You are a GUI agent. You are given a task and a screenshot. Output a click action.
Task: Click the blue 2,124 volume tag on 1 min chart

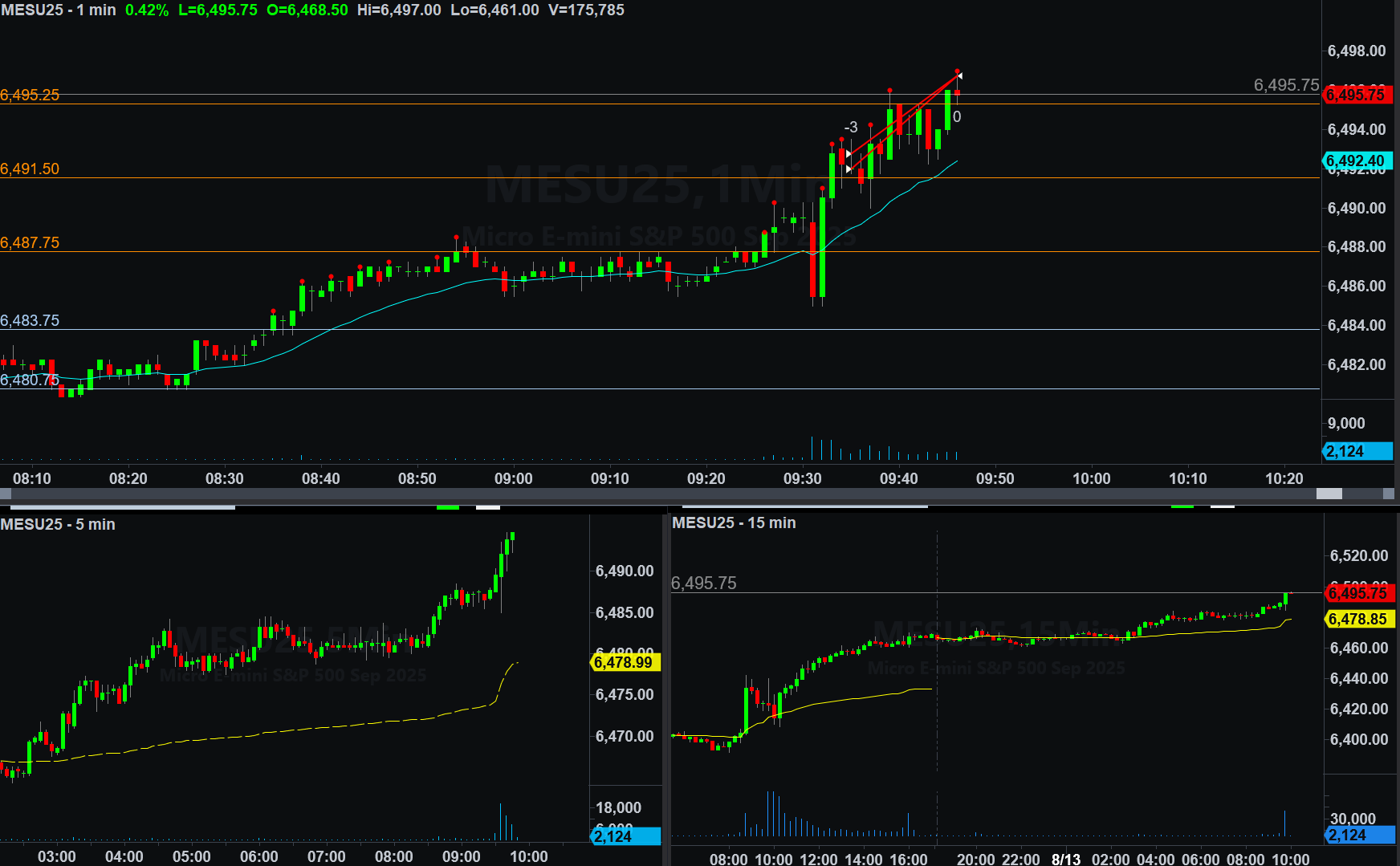coord(1356,451)
